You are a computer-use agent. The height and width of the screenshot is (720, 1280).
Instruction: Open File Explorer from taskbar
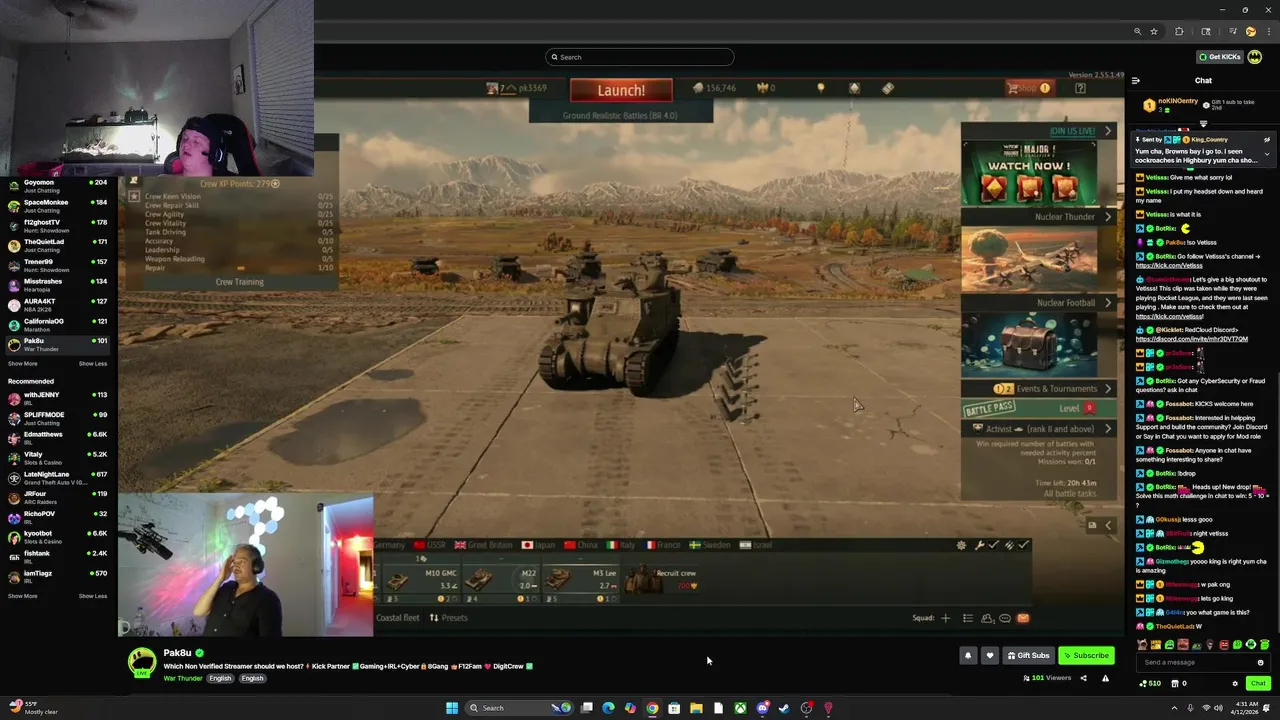coord(696,708)
